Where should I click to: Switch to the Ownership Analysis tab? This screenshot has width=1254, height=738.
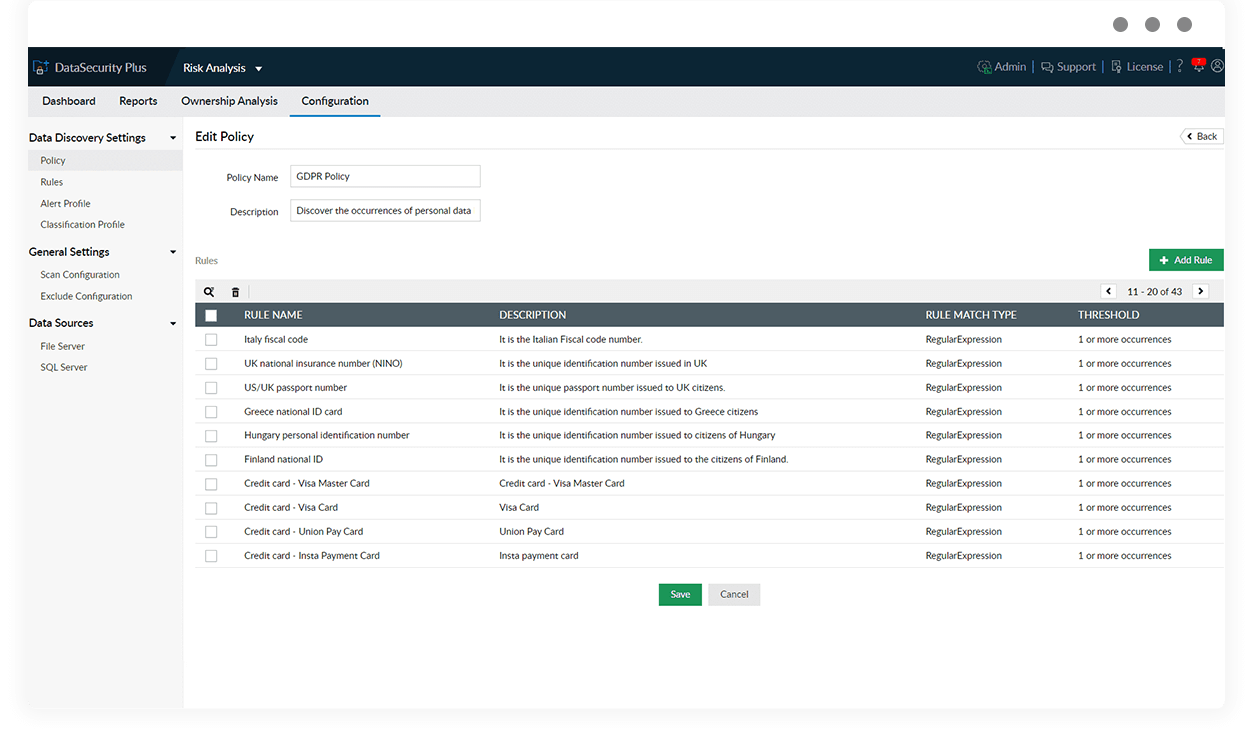[229, 101]
